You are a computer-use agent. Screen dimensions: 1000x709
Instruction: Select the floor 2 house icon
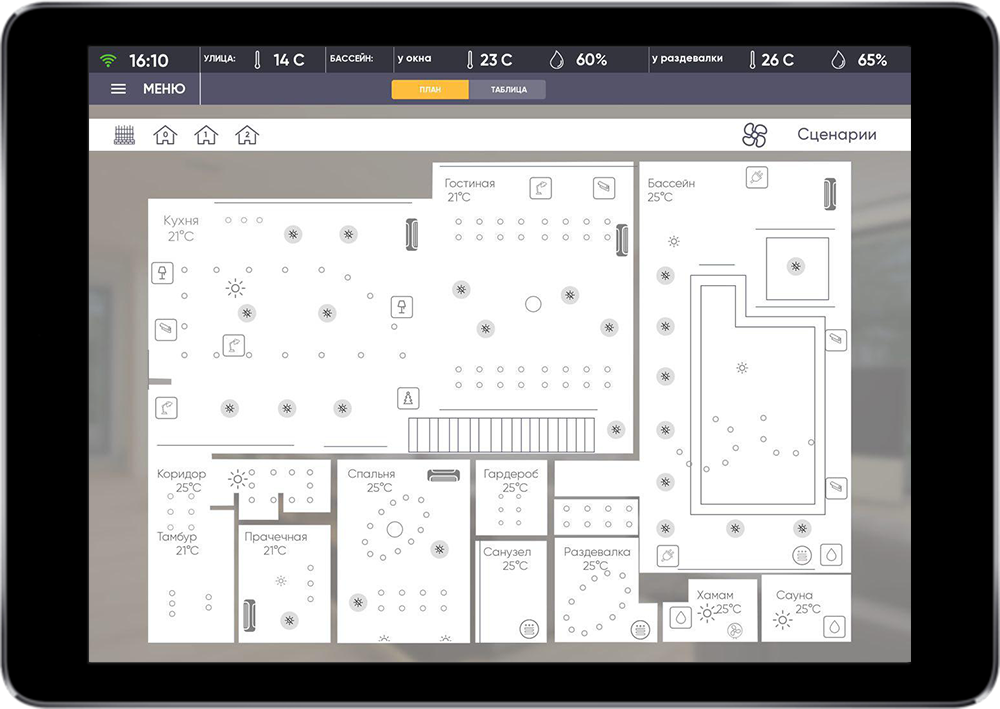246,135
